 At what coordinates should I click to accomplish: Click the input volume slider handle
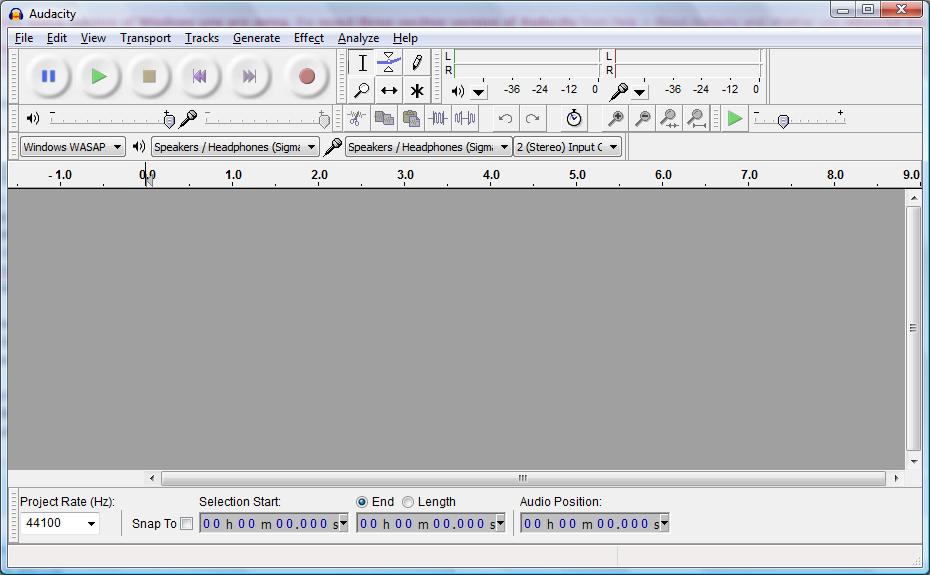point(324,120)
